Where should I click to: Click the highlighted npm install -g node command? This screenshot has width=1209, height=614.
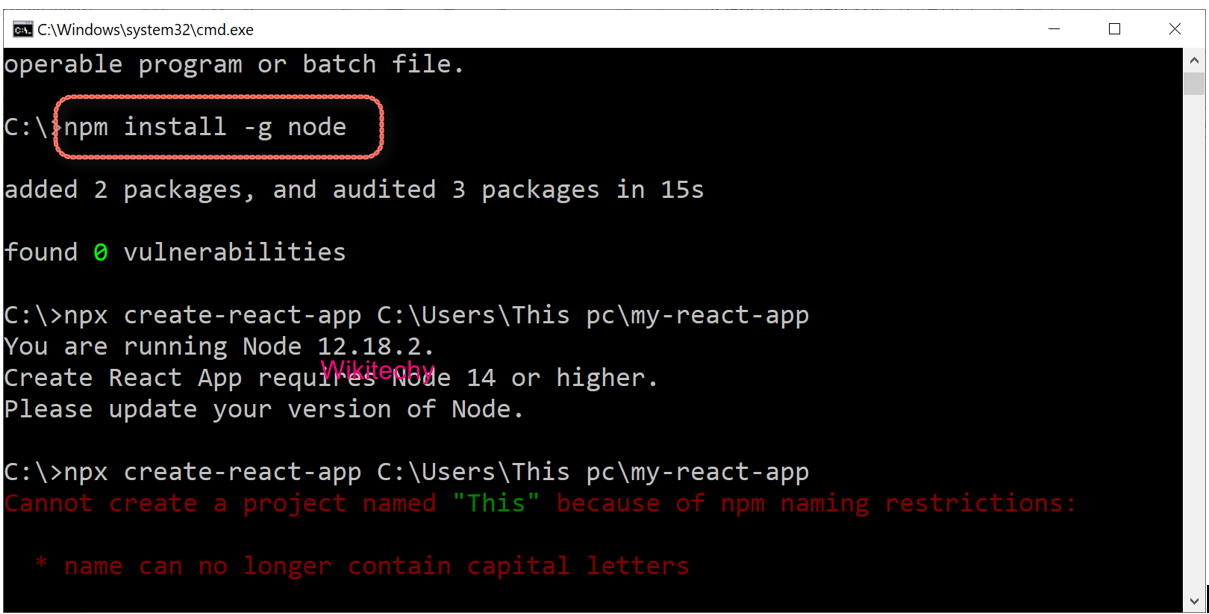tap(205, 127)
